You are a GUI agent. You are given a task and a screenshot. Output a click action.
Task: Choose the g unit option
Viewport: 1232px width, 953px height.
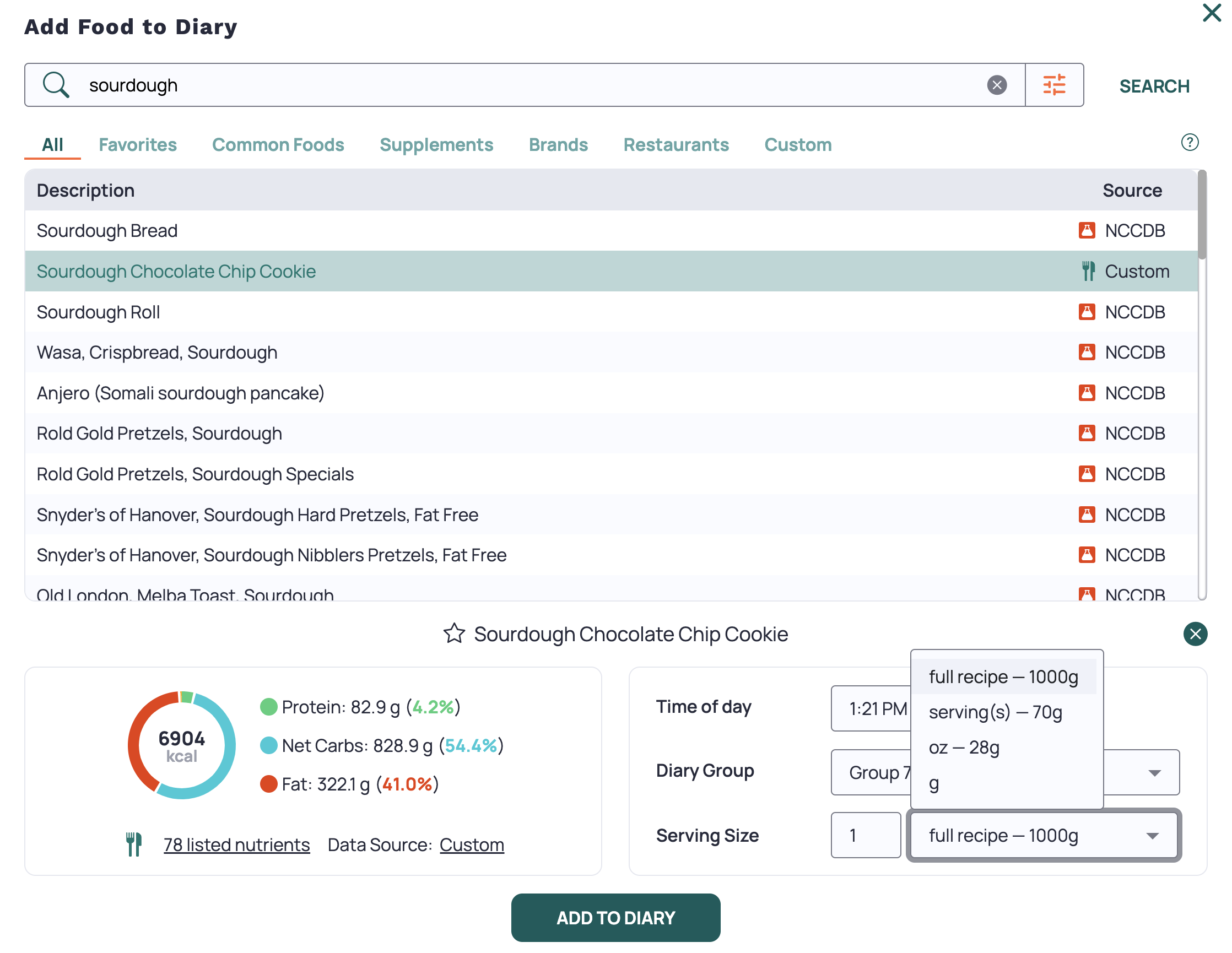[1004, 783]
